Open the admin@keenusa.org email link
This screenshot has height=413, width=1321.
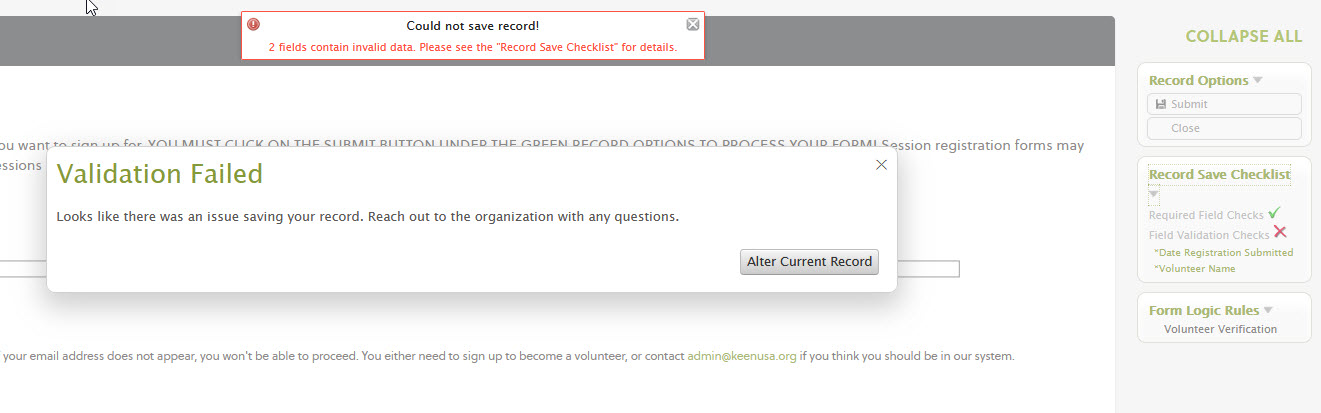pos(742,356)
